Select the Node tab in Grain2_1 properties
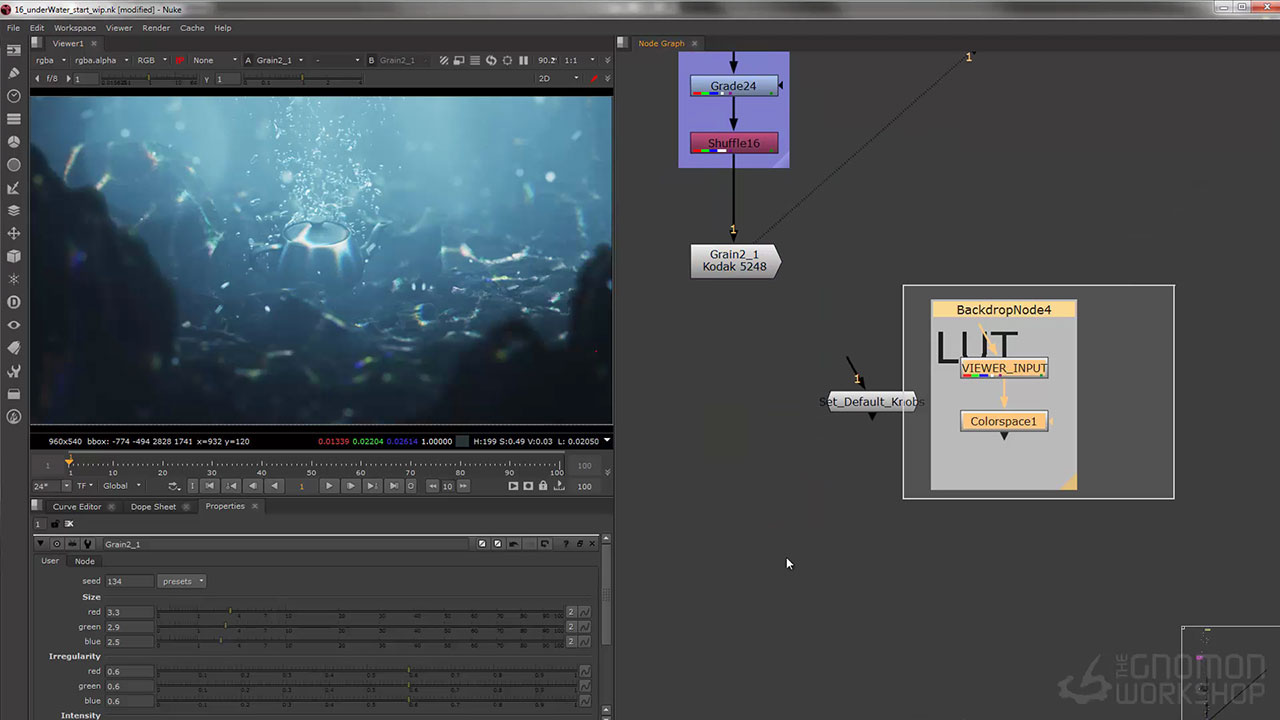This screenshot has width=1280, height=720. click(x=85, y=561)
